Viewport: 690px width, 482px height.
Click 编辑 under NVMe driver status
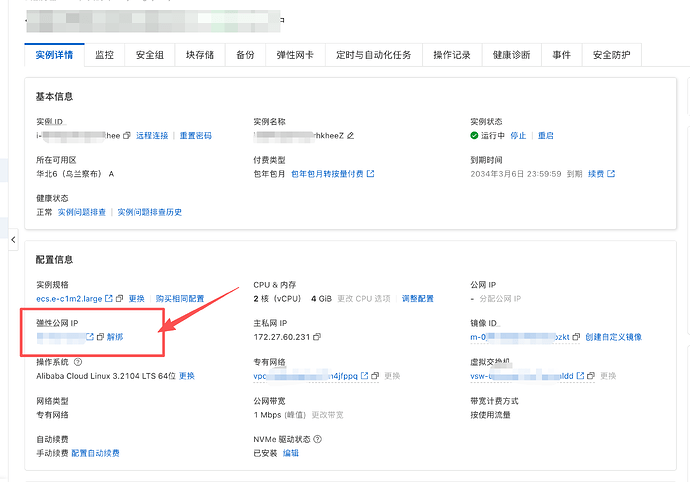pos(290,453)
